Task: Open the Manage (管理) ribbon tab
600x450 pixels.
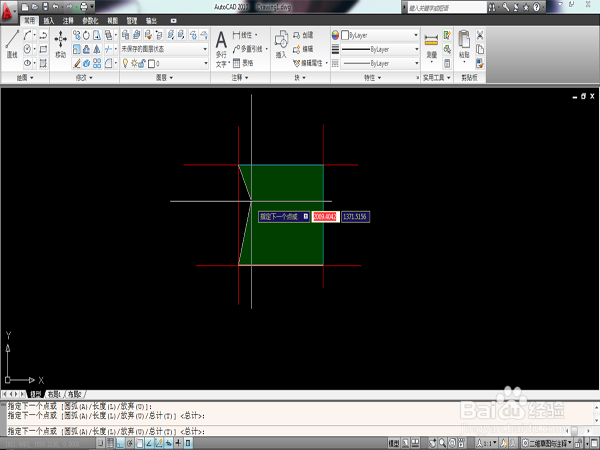Action: coord(132,21)
